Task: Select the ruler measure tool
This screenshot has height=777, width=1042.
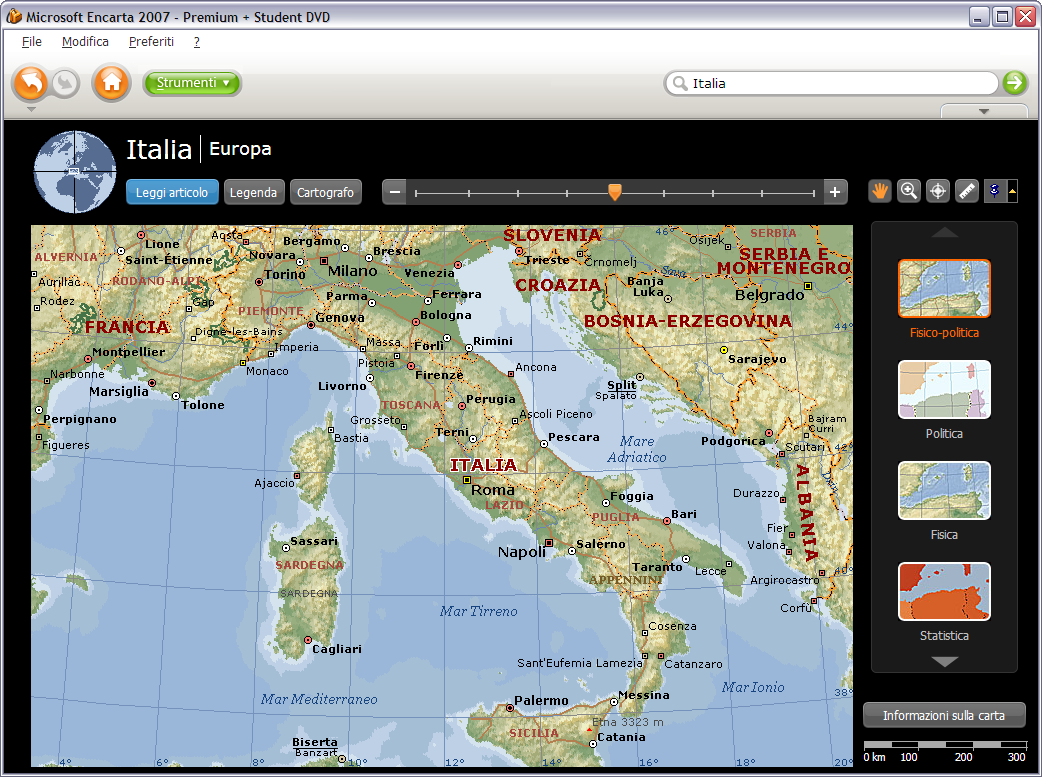Action: tap(967, 191)
